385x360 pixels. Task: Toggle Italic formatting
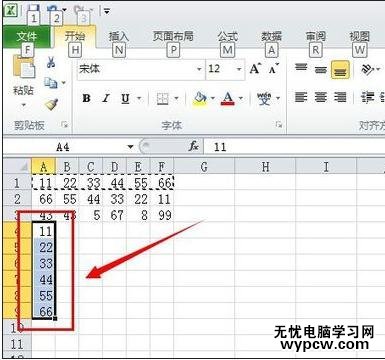pos(106,98)
